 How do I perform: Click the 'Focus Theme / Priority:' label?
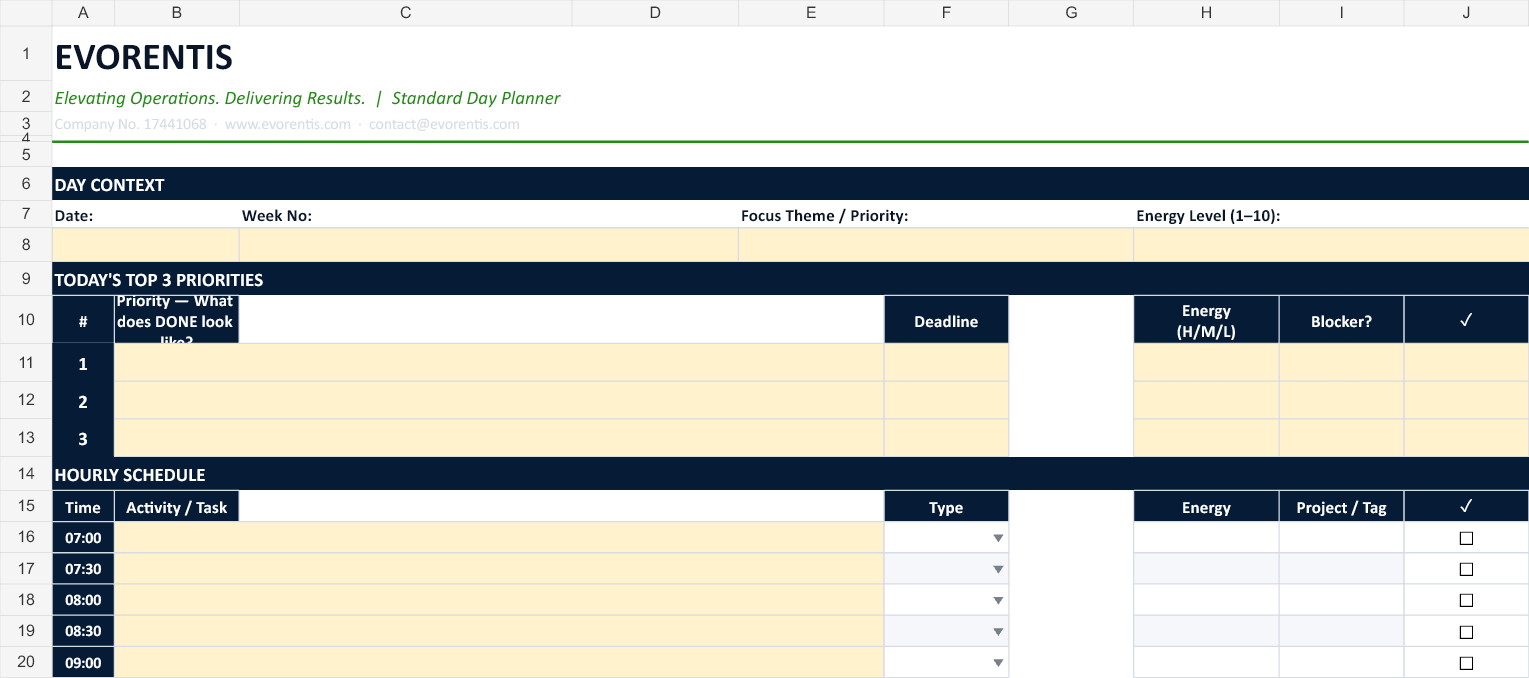point(824,215)
